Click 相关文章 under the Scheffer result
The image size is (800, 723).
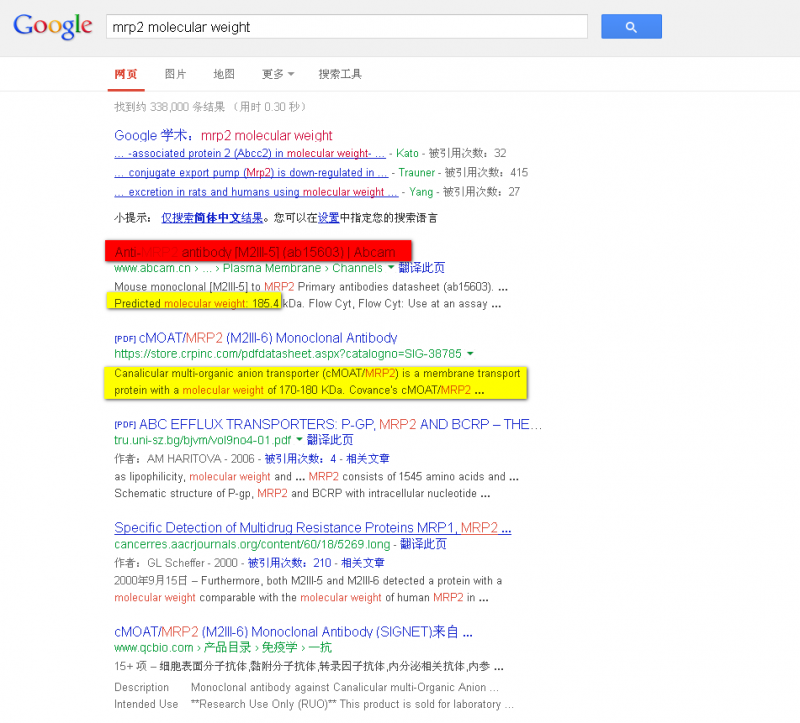363,563
